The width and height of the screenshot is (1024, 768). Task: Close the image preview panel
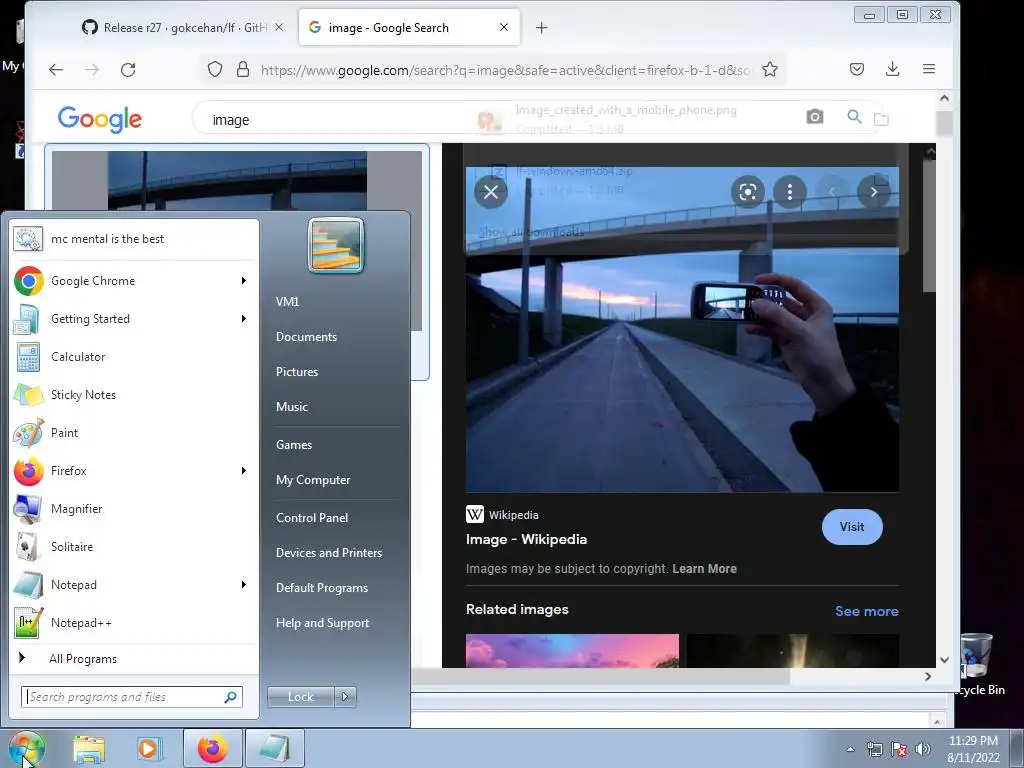pyautogui.click(x=491, y=192)
